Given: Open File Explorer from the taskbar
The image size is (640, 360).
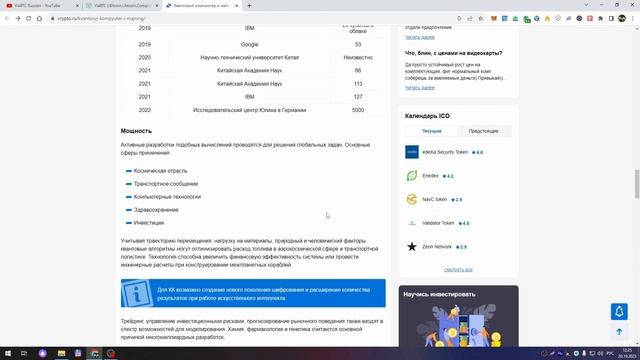Looking at the screenshot, I should pyautogui.click(x=61, y=353).
